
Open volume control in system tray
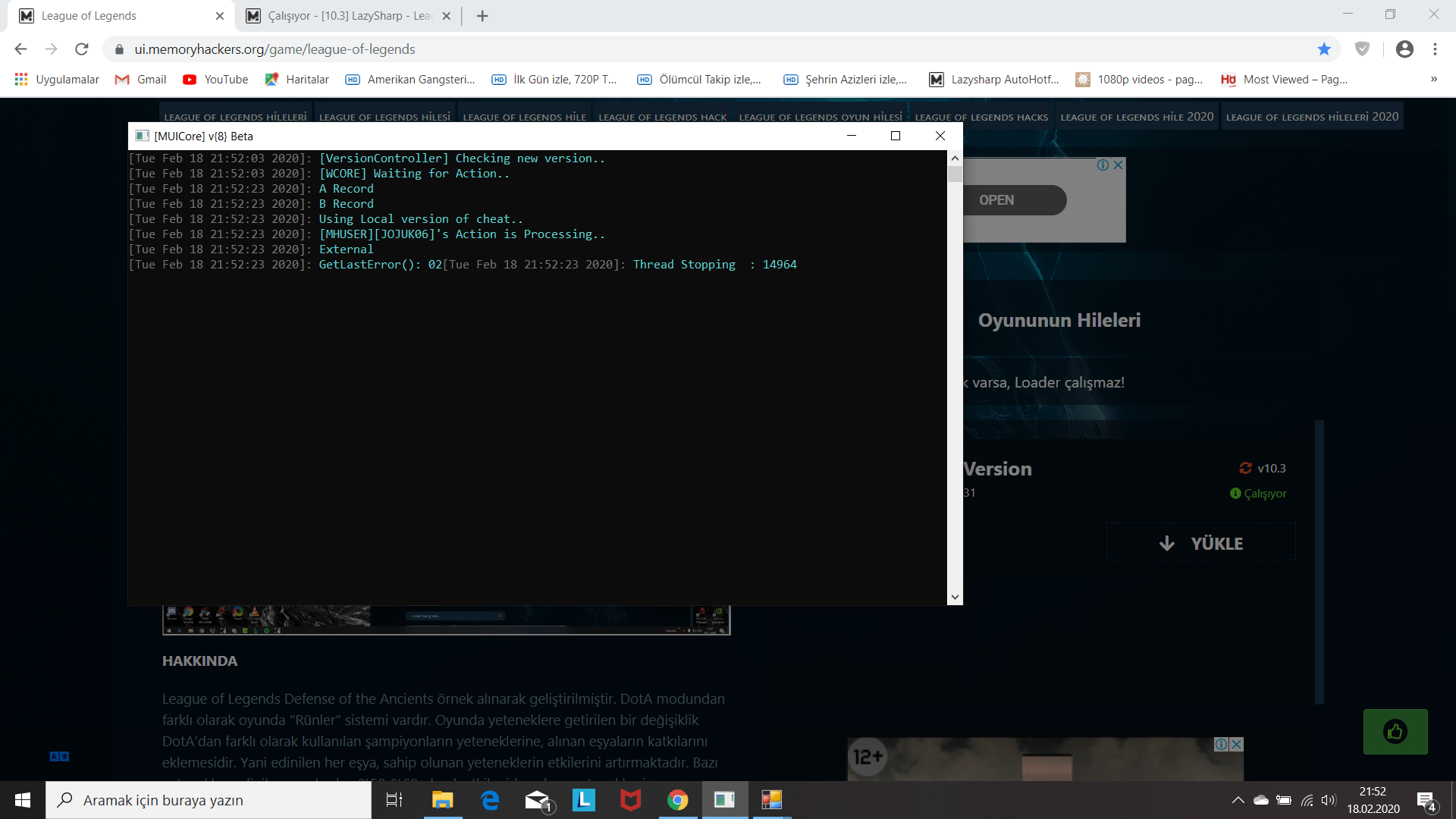[1329, 800]
